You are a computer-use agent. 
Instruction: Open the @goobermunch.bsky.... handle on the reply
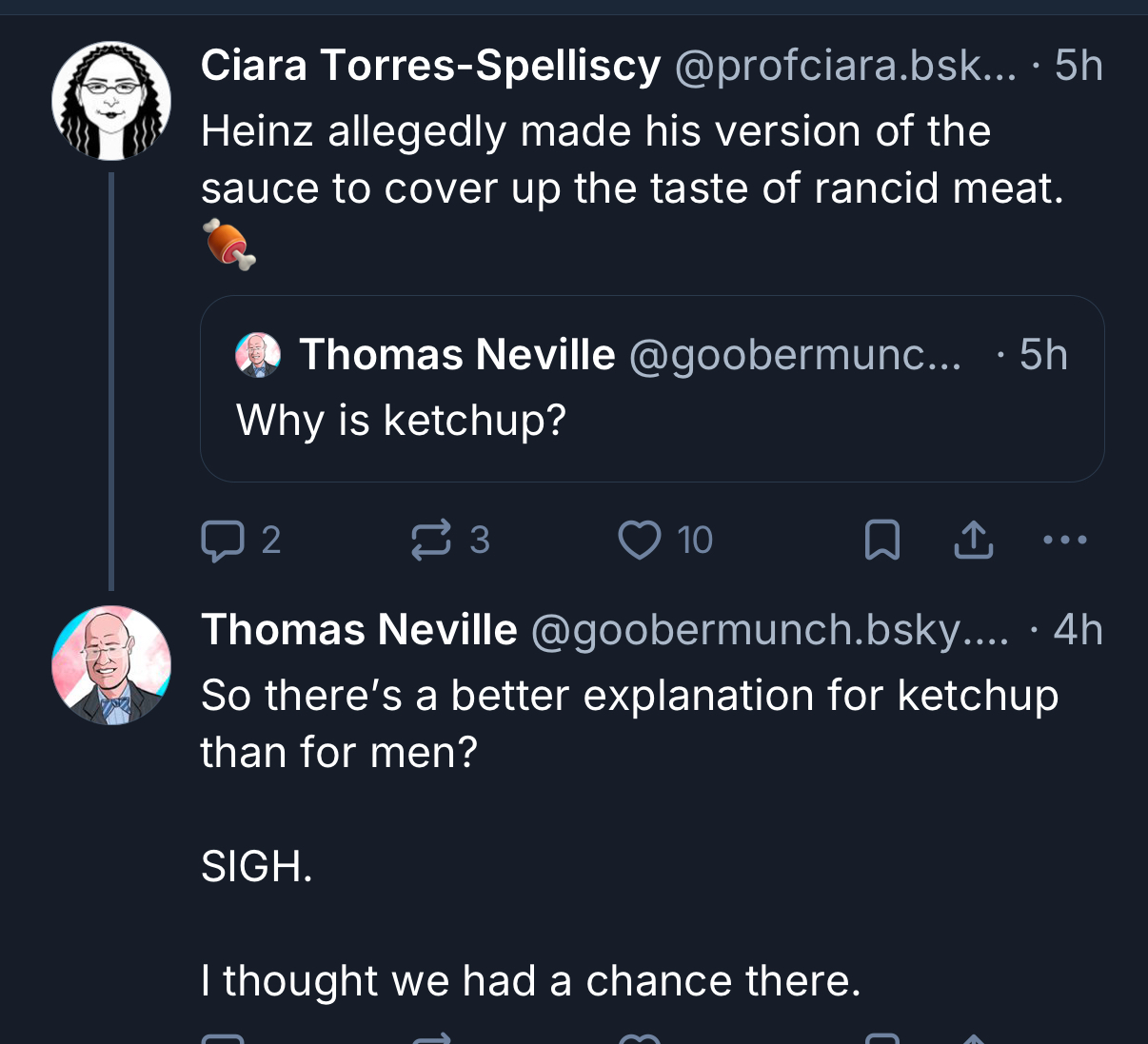click(x=769, y=630)
